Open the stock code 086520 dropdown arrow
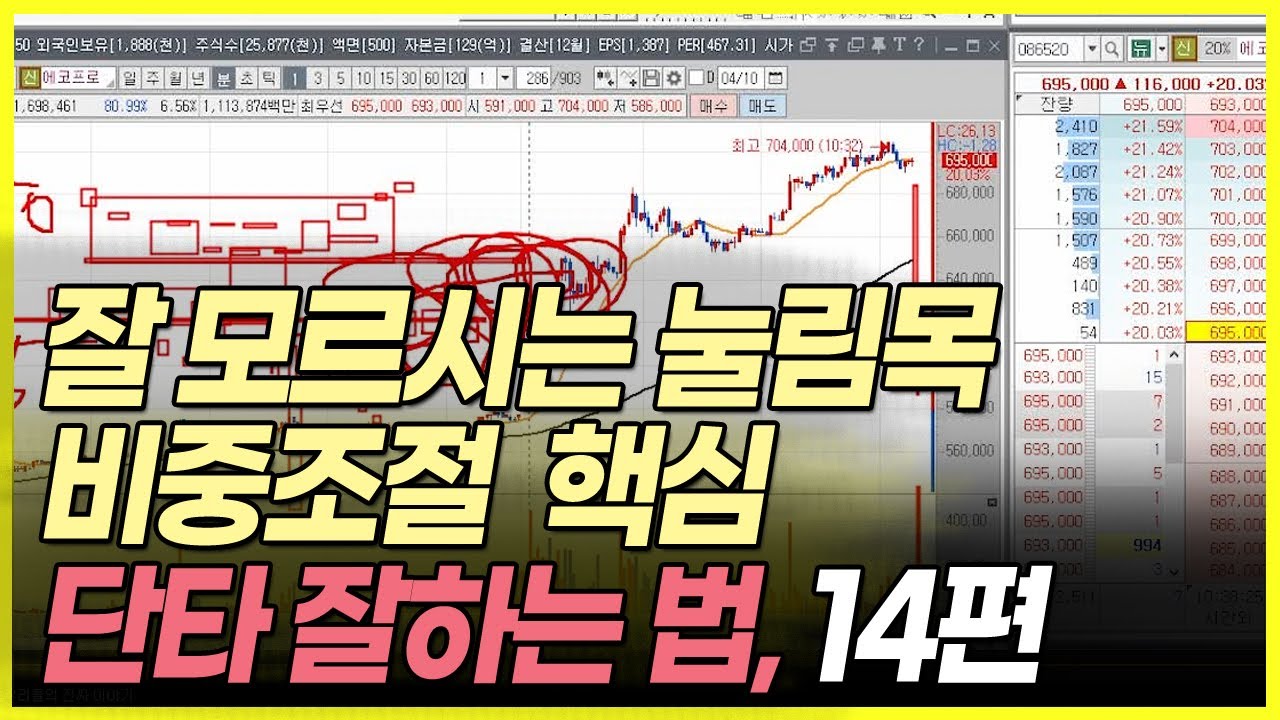 1092,49
